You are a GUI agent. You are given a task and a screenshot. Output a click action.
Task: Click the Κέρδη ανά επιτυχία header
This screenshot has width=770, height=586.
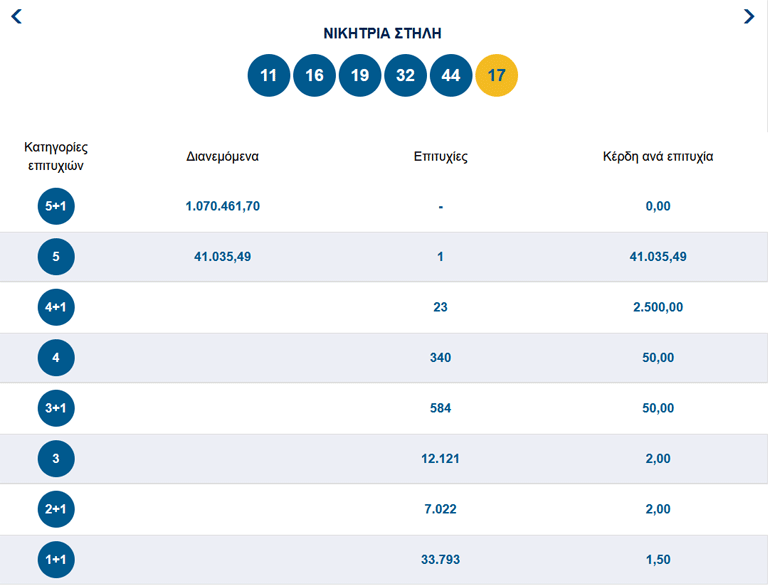657,157
